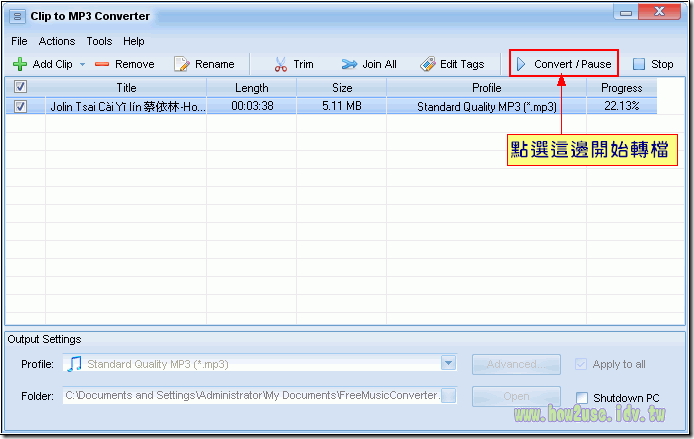Enable Shutdown PC checkbox
The width and height of the screenshot is (694, 439).
pos(583,397)
